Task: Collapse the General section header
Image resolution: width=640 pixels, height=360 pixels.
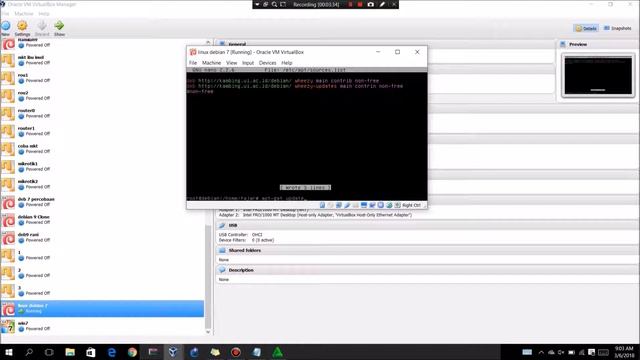Action: click(385, 44)
